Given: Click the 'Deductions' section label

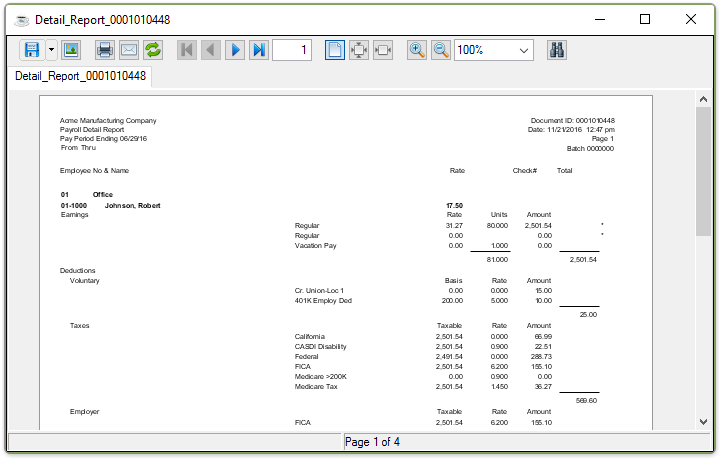Looking at the screenshot, I should pos(78,270).
